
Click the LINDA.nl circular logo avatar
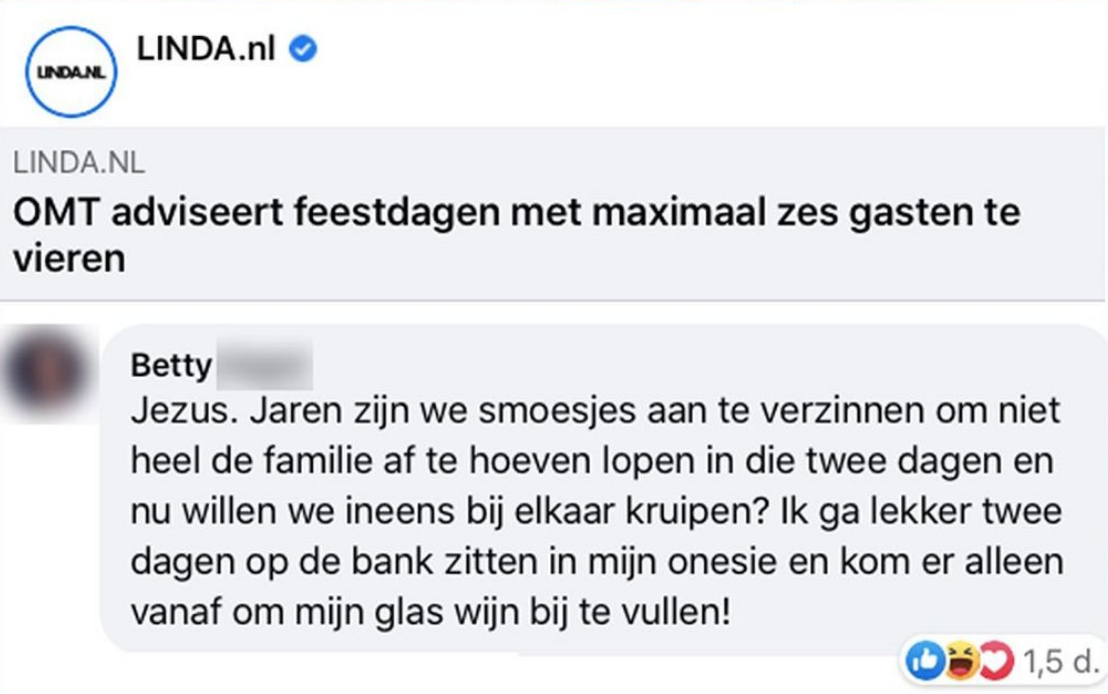pos(71,70)
